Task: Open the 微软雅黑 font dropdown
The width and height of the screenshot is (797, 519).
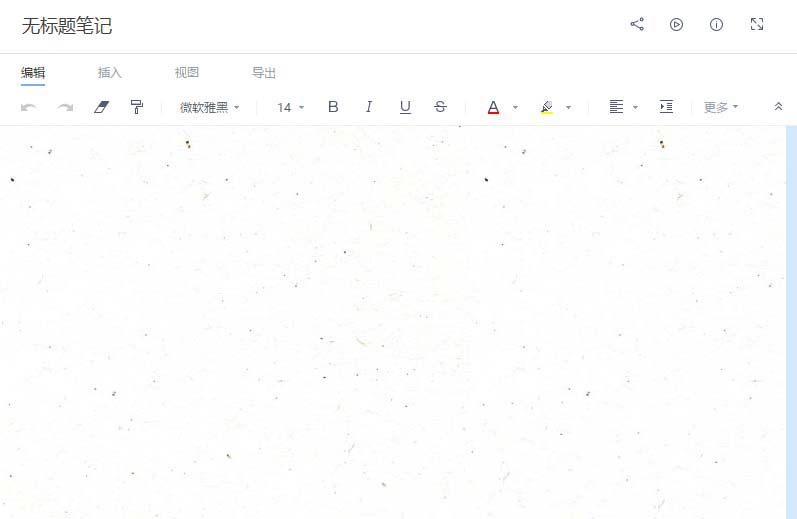Action: (x=209, y=107)
